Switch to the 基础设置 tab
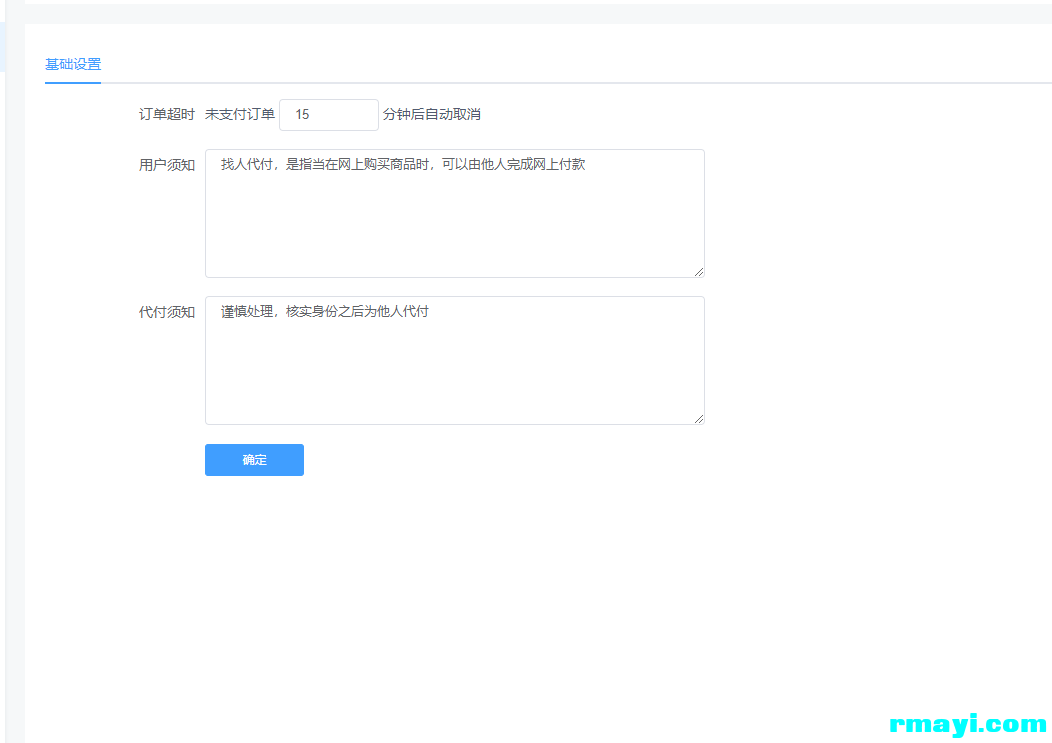This screenshot has height=743, width=1052. click(73, 64)
